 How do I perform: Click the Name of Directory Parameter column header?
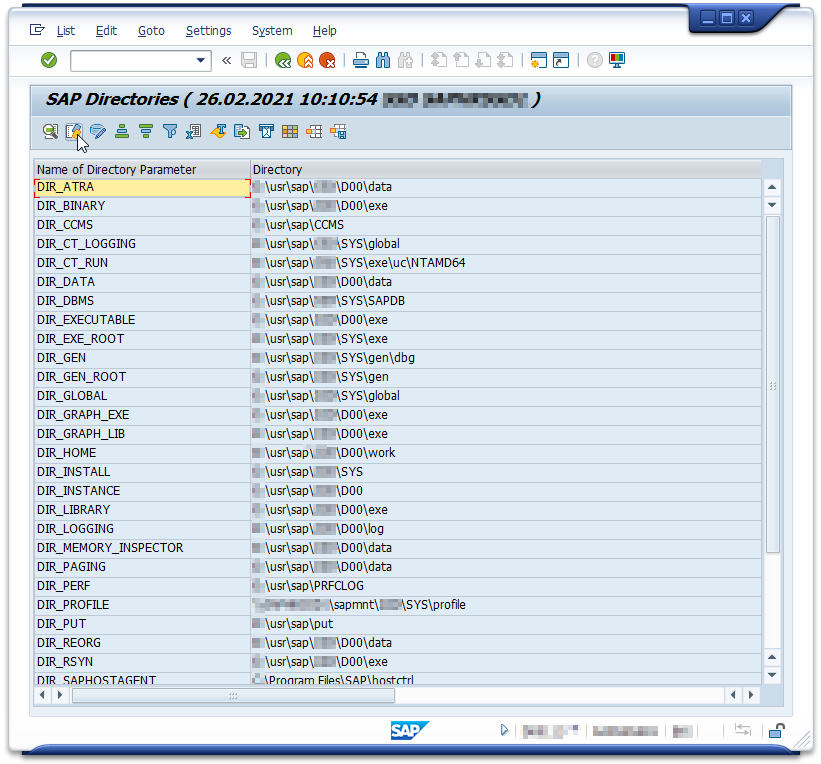pos(142,169)
